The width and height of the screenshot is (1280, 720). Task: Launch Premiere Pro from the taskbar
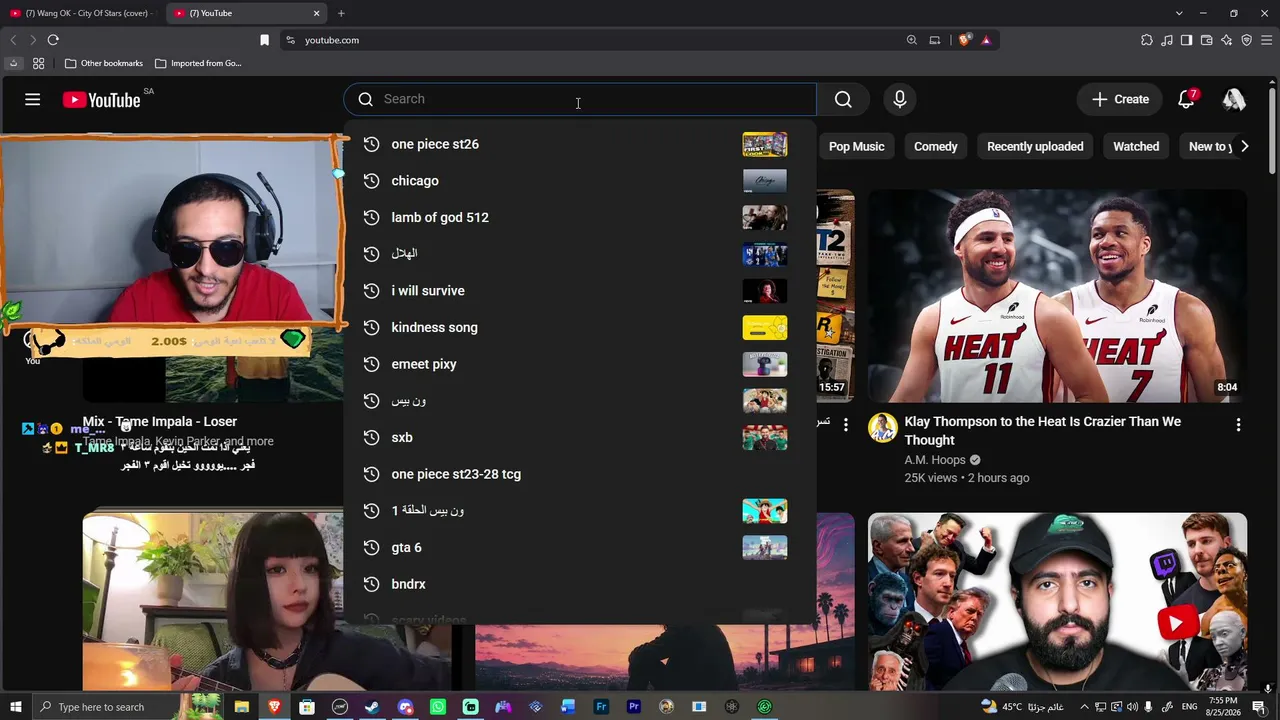coord(634,707)
